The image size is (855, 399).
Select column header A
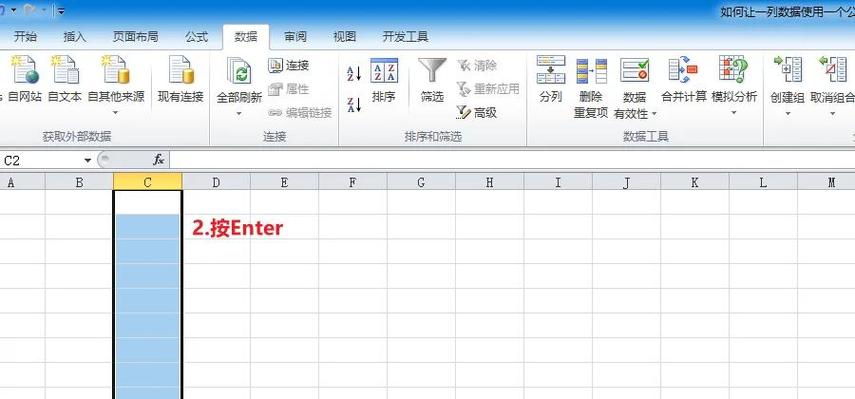click(x=22, y=182)
